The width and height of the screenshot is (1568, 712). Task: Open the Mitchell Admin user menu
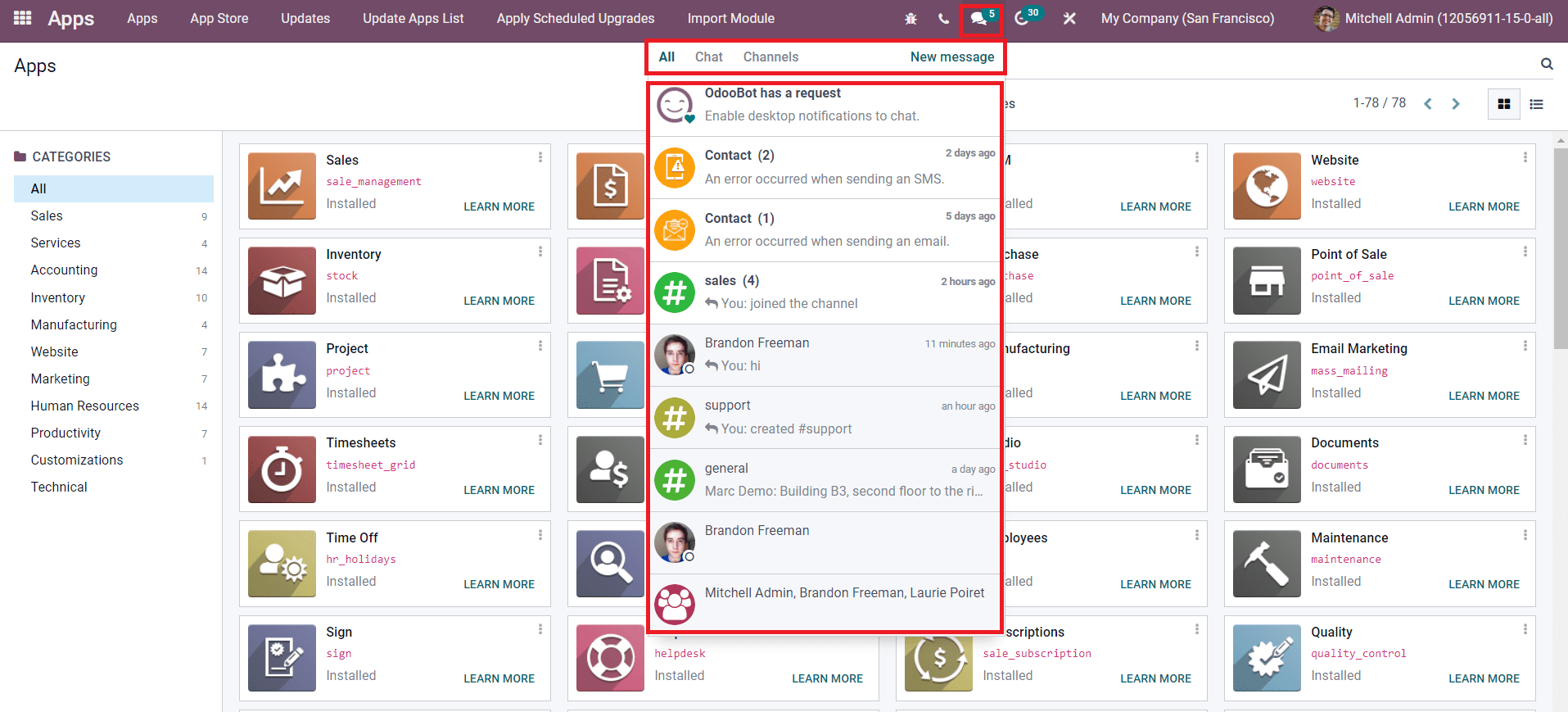pyautogui.click(x=1433, y=18)
